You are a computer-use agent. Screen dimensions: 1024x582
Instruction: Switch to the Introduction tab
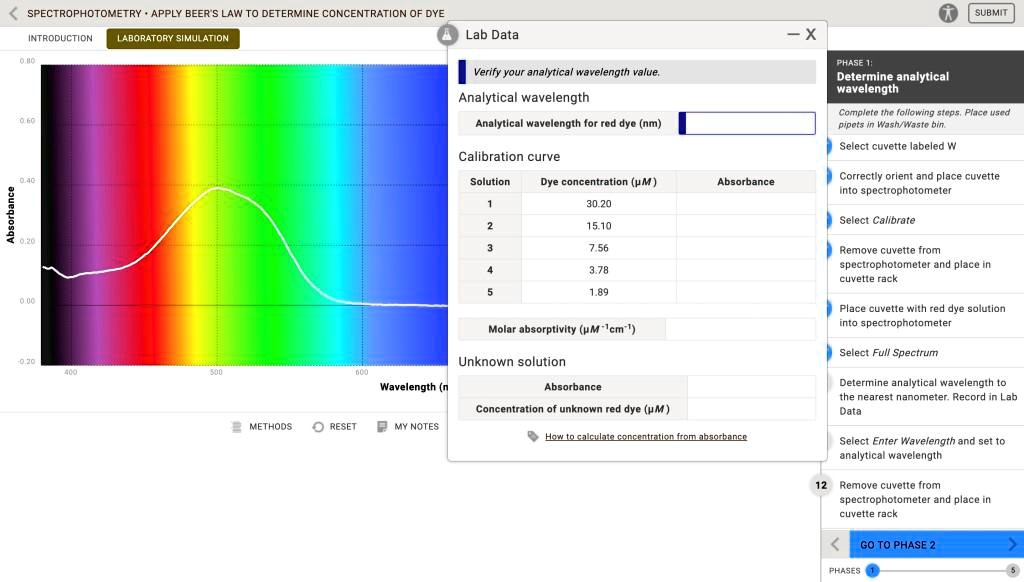point(60,38)
